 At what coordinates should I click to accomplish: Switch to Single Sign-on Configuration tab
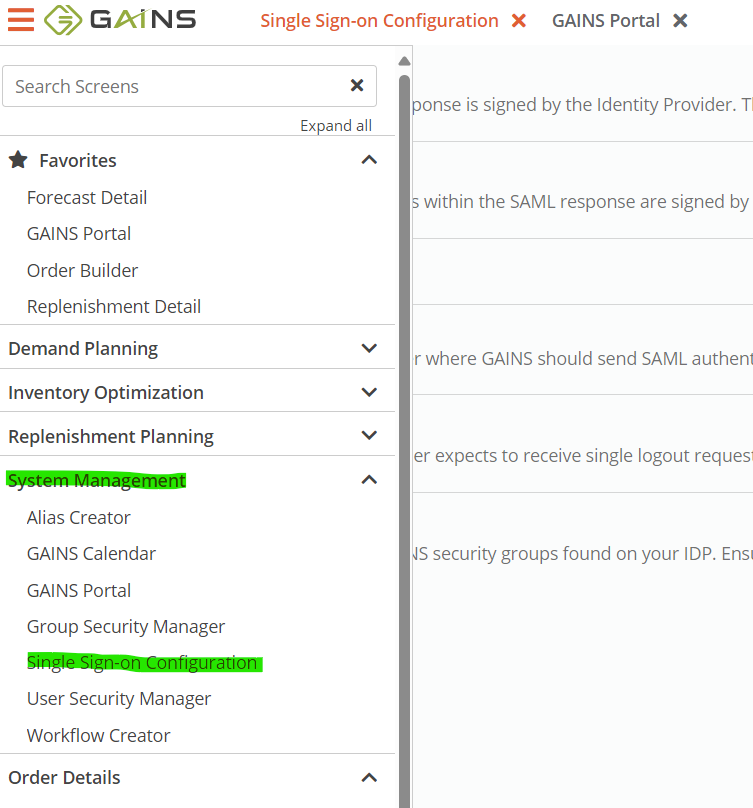pyautogui.click(x=379, y=21)
